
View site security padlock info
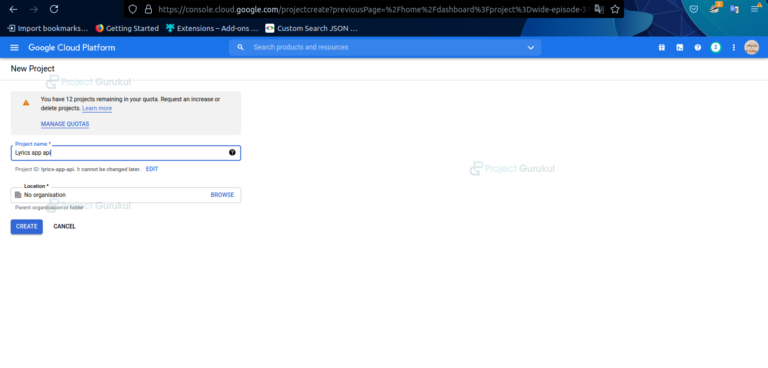pyautogui.click(x=148, y=9)
